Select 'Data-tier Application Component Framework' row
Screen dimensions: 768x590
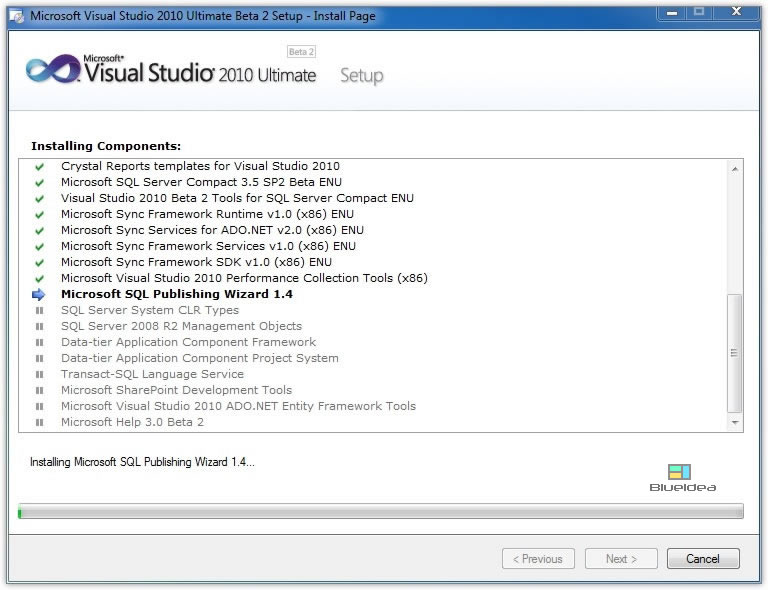point(189,342)
